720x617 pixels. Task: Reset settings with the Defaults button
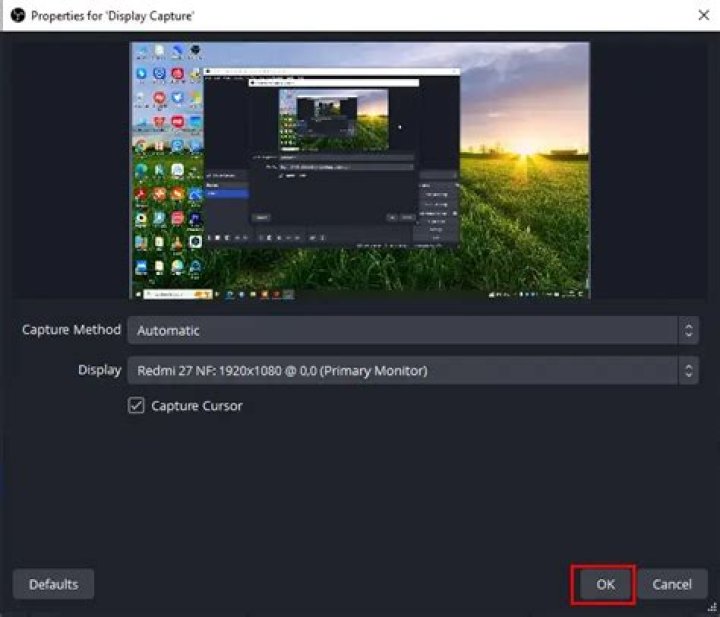[53, 584]
